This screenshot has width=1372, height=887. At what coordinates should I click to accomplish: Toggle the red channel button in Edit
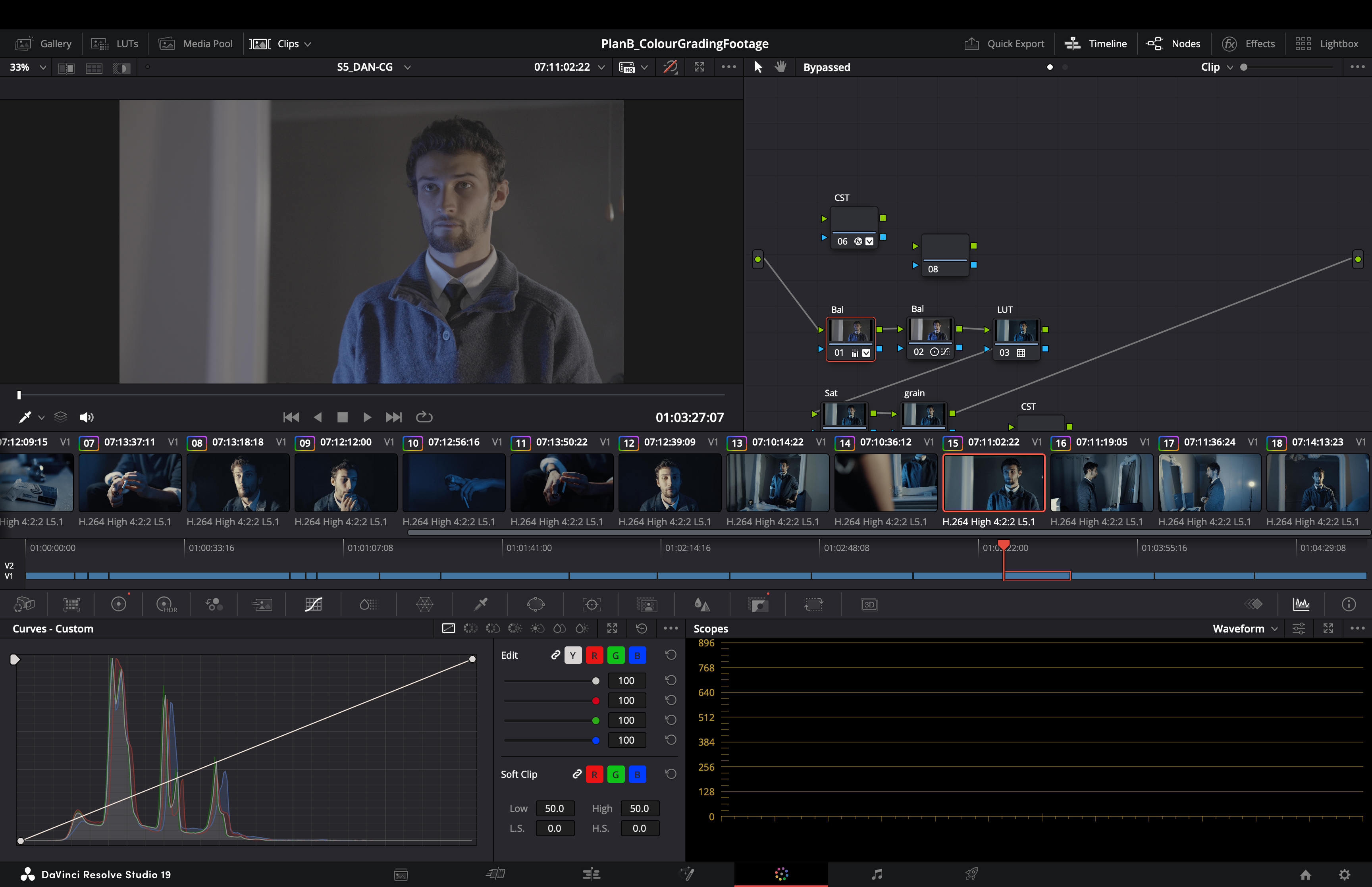[x=594, y=656]
